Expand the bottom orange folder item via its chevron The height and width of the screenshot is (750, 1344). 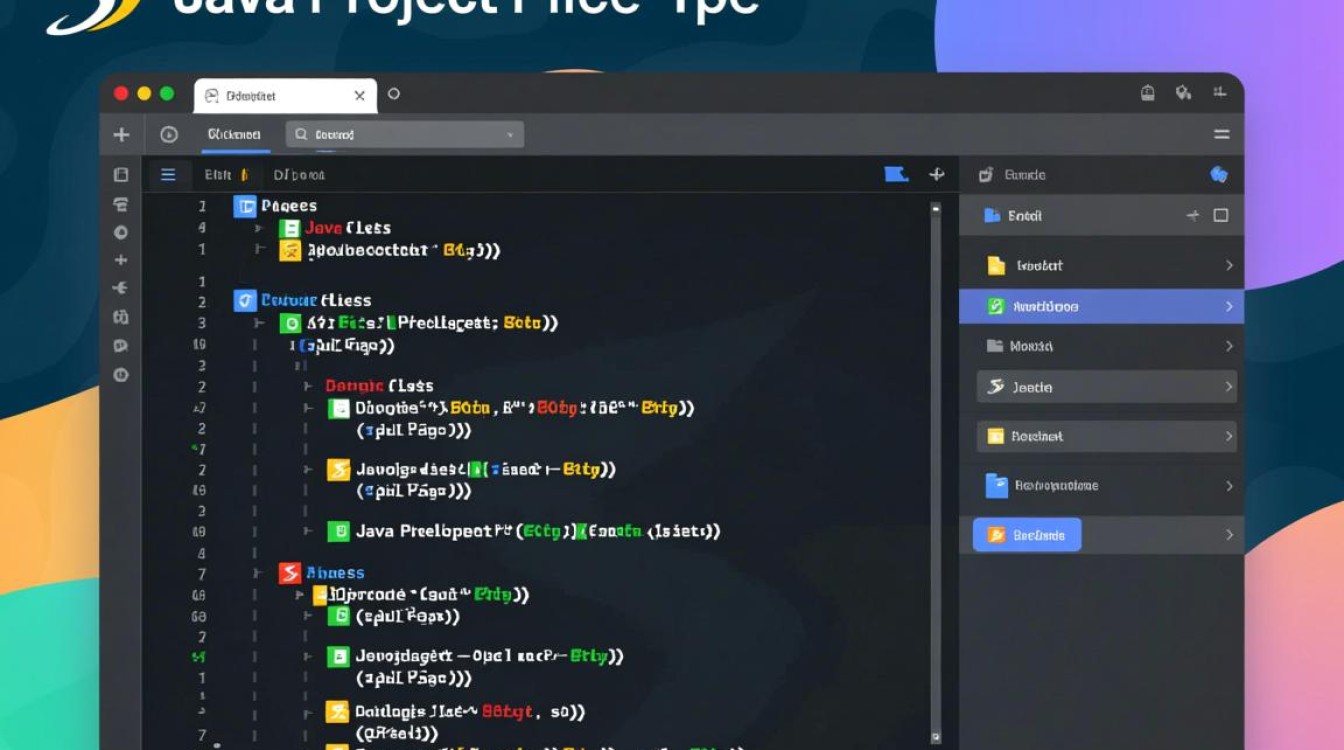pos(1230,535)
